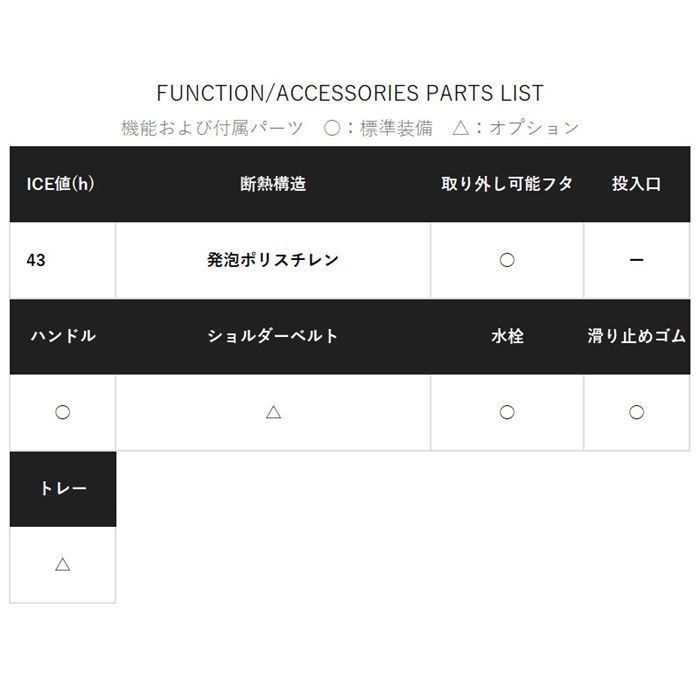Click the 投入口 header cell
Screen dimensions: 700x700
pyautogui.click(x=637, y=184)
